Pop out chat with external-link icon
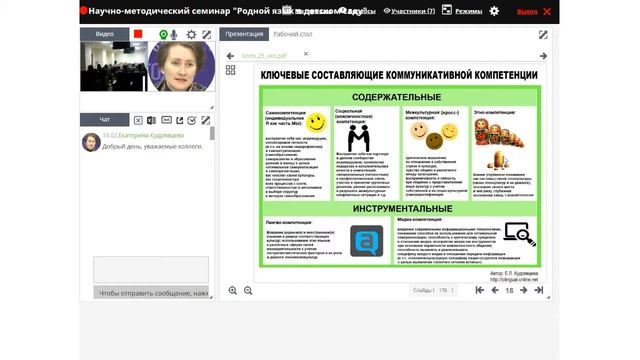 point(180,120)
